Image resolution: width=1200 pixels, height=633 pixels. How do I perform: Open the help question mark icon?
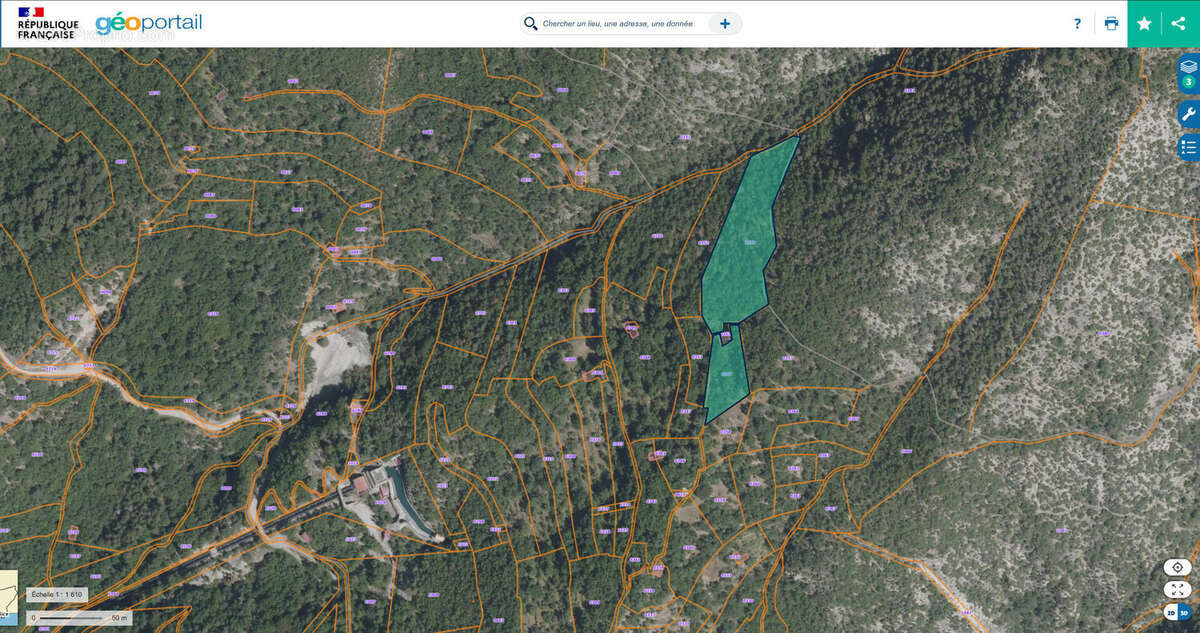[x=1077, y=24]
